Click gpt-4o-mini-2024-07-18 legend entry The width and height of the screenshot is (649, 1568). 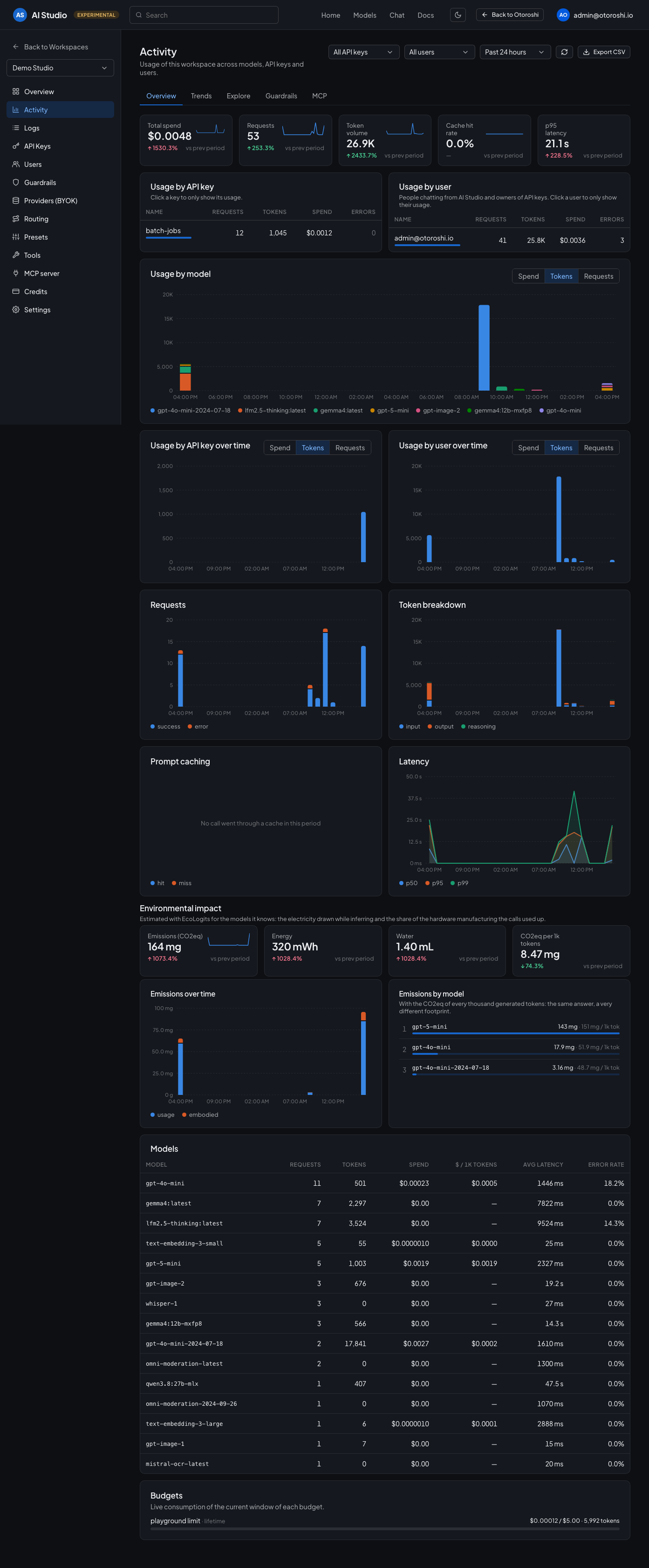tap(191, 411)
